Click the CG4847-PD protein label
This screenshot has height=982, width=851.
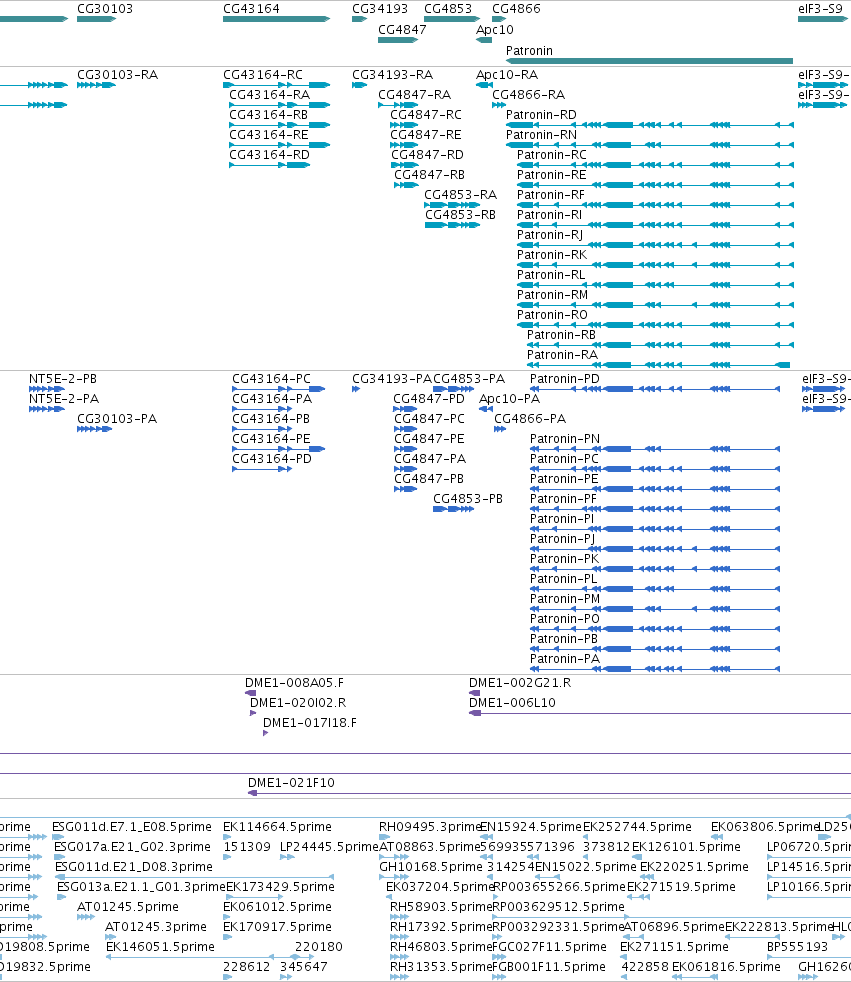[x=429, y=399]
